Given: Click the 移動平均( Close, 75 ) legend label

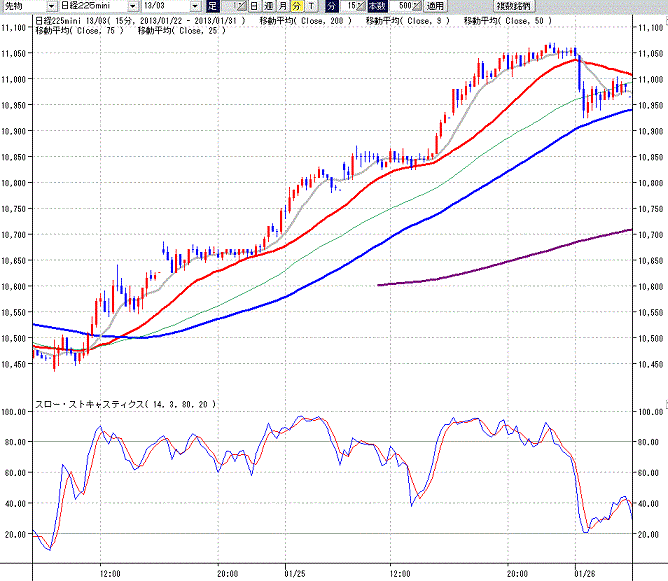Looking at the screenshot, I should 80,31.
